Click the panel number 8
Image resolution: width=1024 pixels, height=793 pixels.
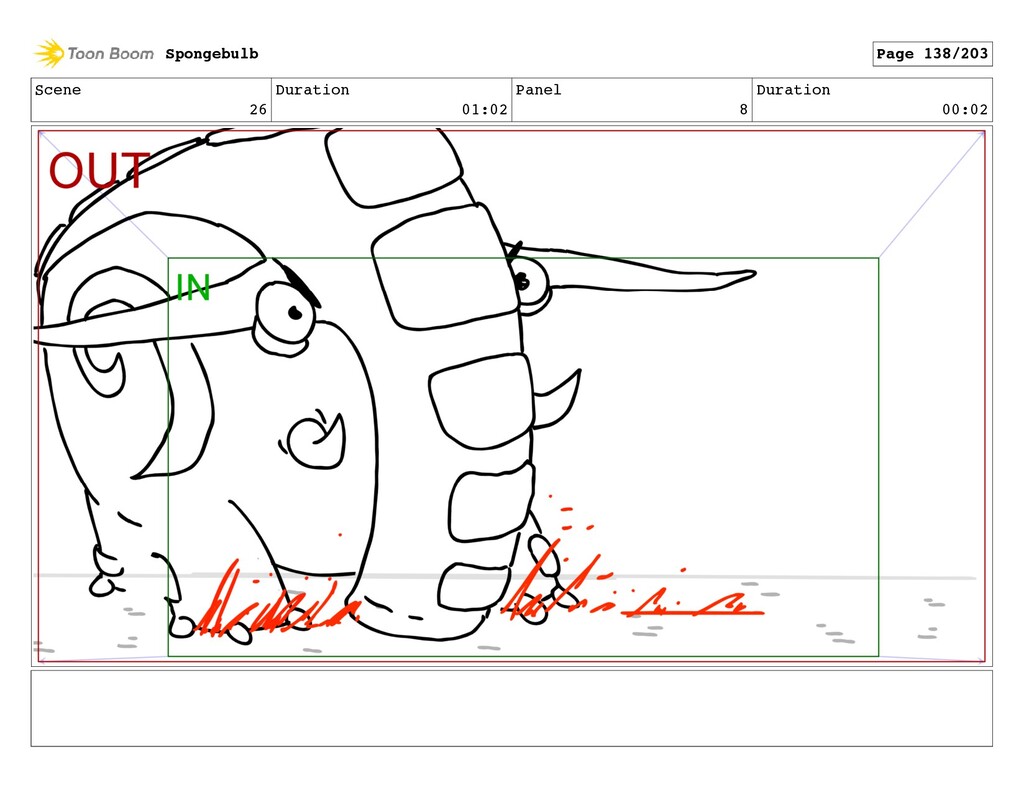(743, 110)
